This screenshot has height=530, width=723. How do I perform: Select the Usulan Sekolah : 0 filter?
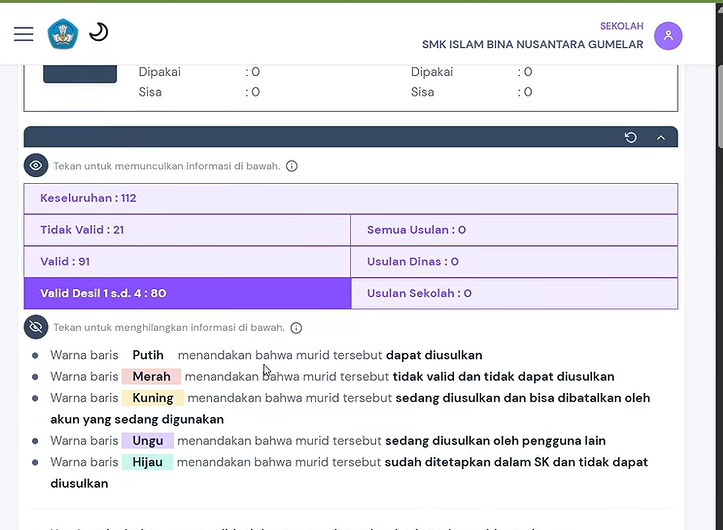point(514,293)
